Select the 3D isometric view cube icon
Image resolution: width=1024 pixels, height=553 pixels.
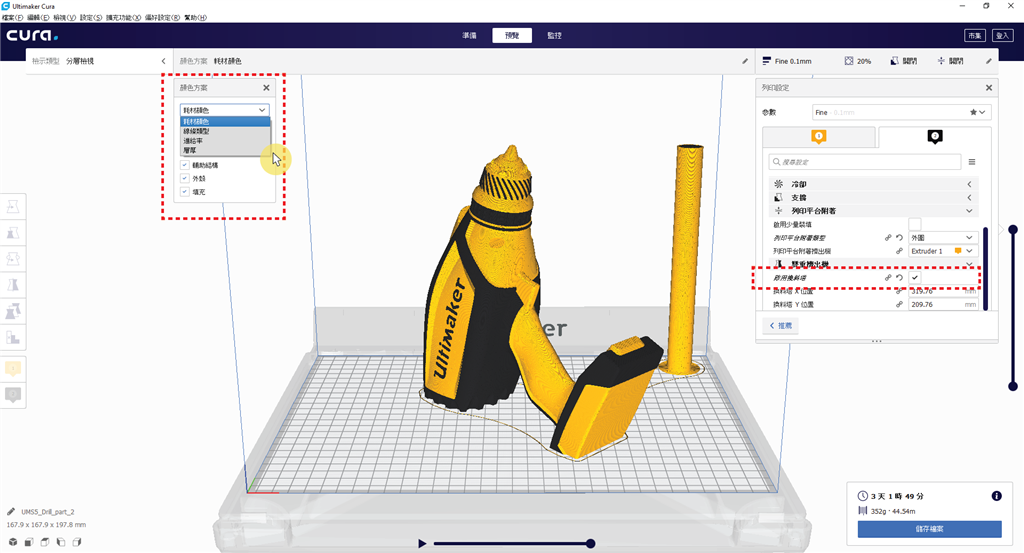(13, 542)
